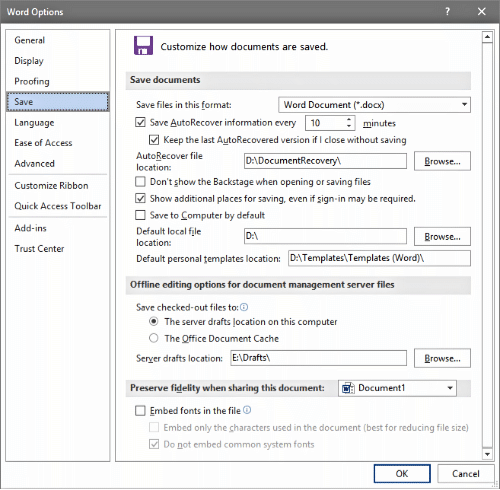Viewport: 500px width, 490px height.
Task: Toggle Save AutoRecover information checkbox
Action: (140, 122)
